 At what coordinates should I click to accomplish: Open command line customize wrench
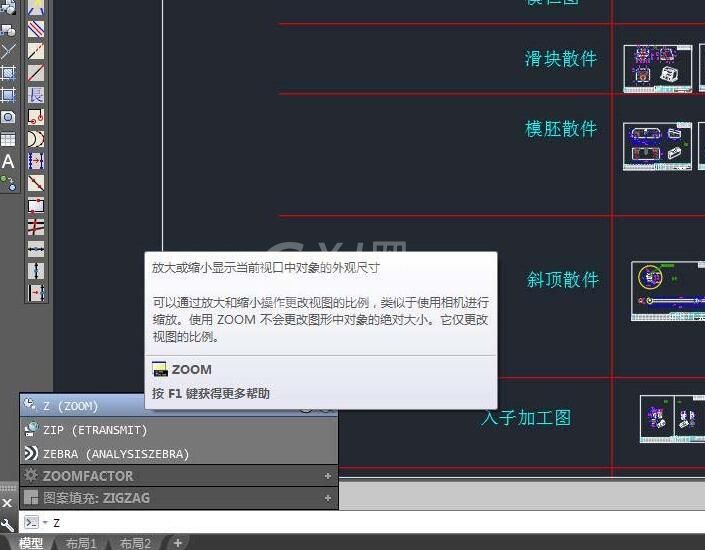(7, 525)
